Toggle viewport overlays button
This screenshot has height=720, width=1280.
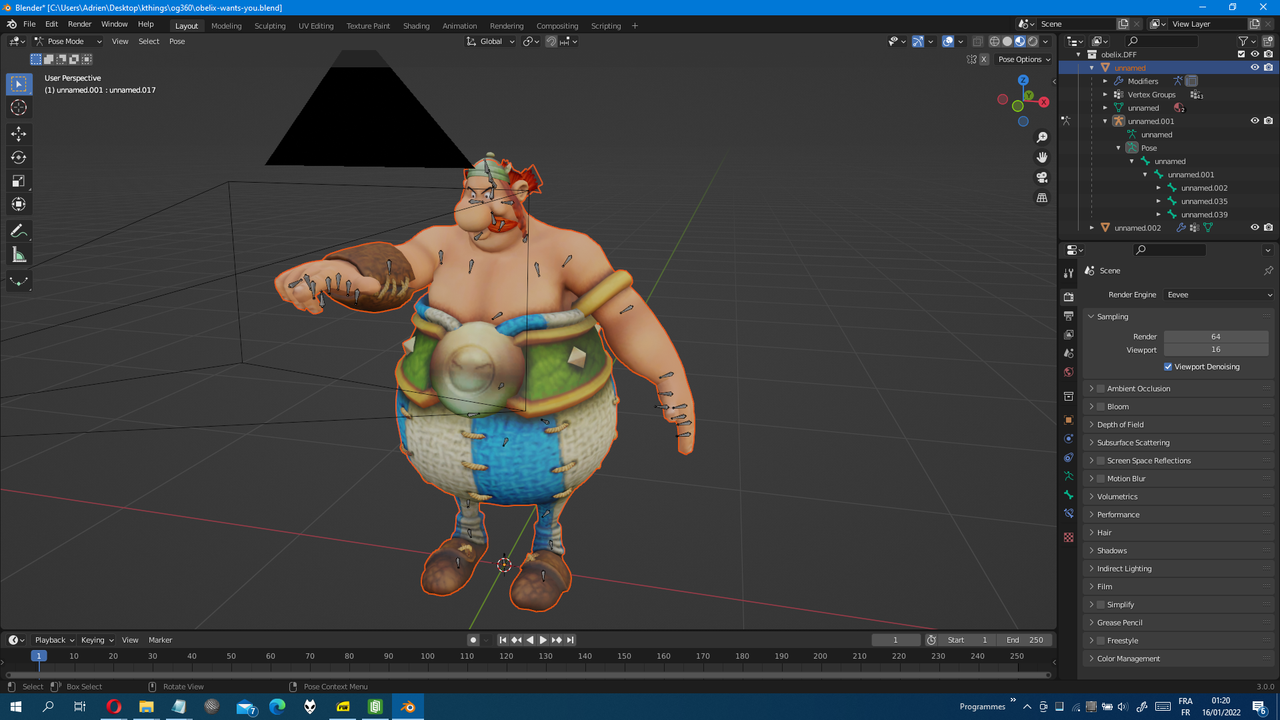[947, 42]
